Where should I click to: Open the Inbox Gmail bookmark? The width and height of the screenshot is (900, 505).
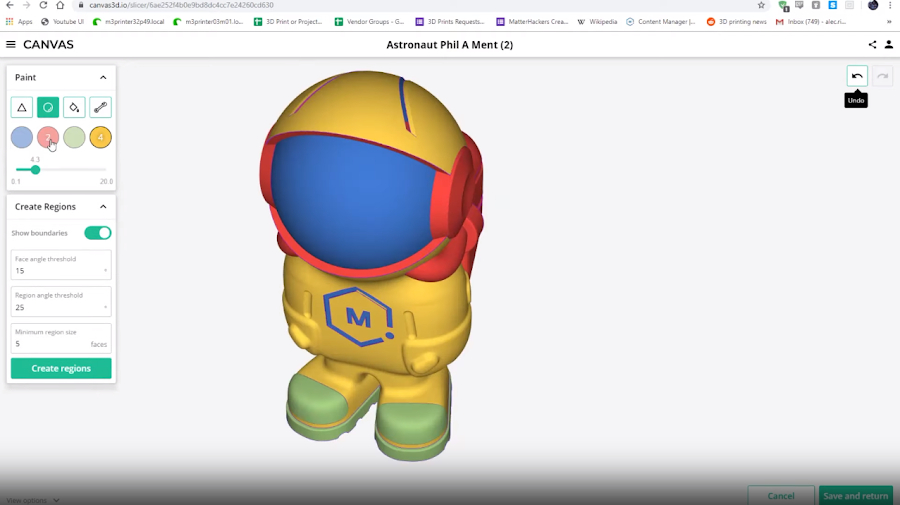coord(811,22)
